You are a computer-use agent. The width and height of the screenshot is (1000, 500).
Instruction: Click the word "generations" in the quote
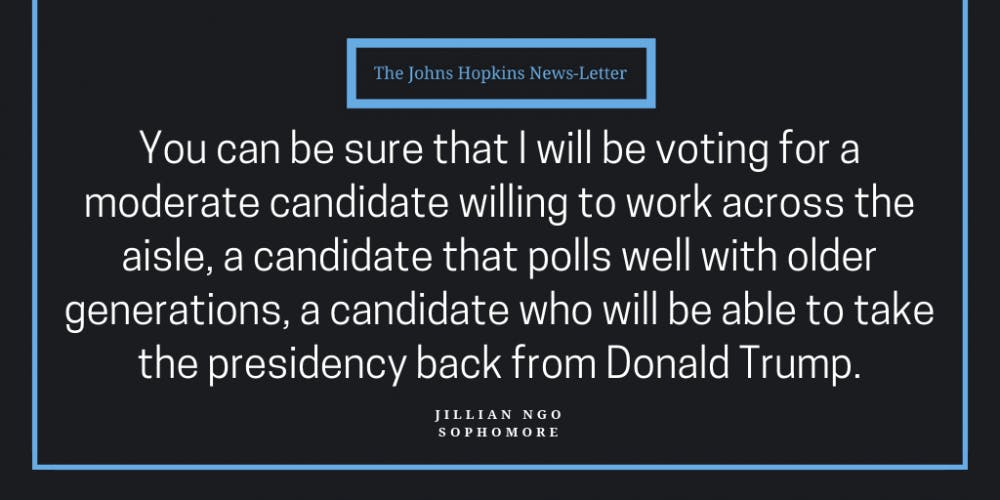pyautogui.click(x=172, y=311)
